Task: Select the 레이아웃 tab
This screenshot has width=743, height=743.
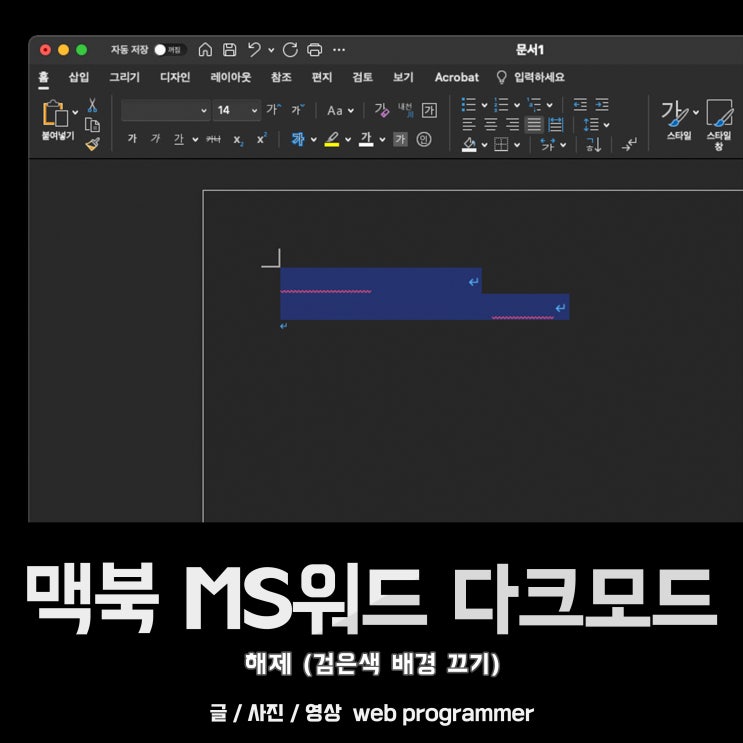Action: click(x=230, y=77)
